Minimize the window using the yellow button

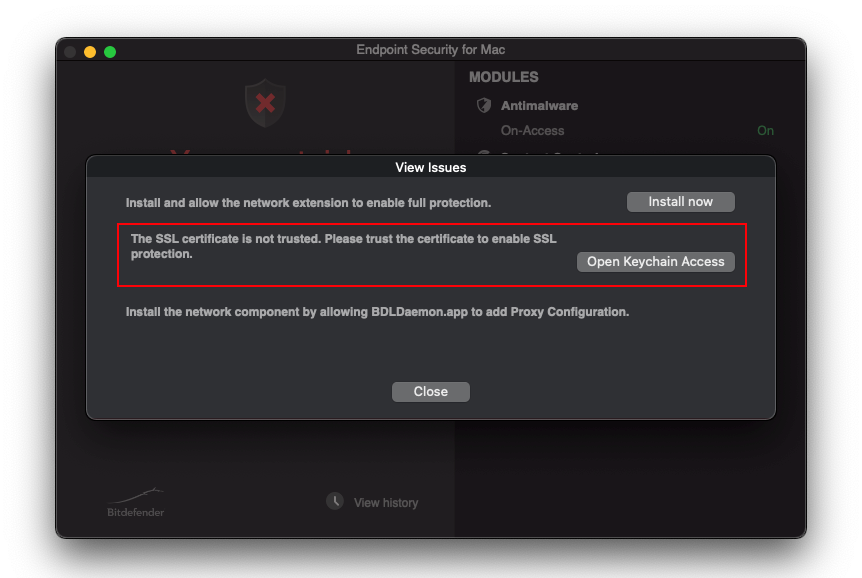(90, 51)
